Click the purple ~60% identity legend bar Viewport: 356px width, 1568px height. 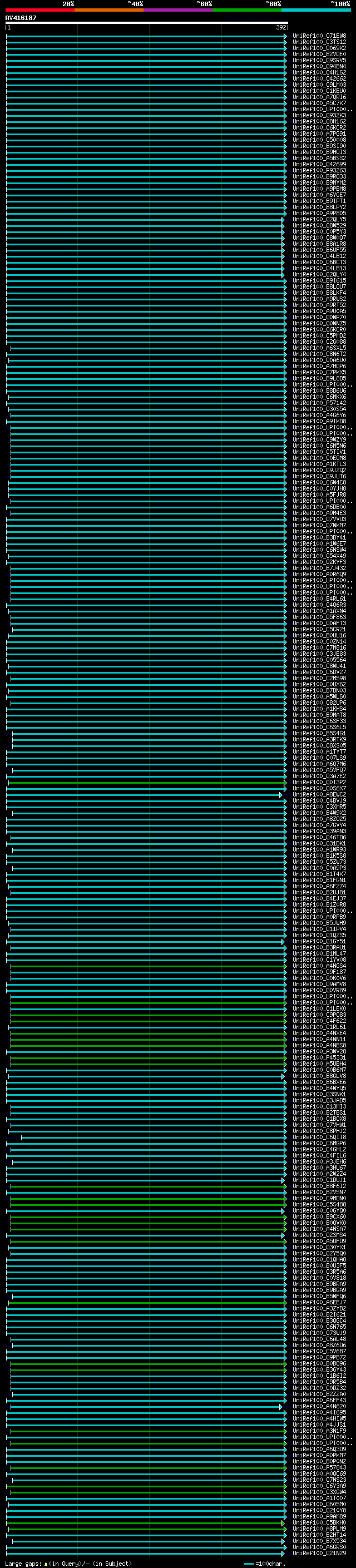click(179, 10)
